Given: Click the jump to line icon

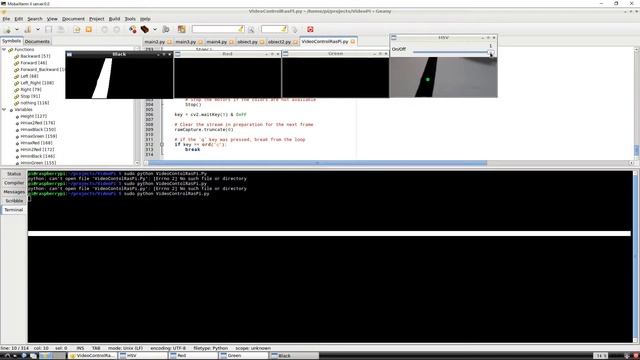Looking at the screenshot, I should pyautogui.click(x=294, y=29).
